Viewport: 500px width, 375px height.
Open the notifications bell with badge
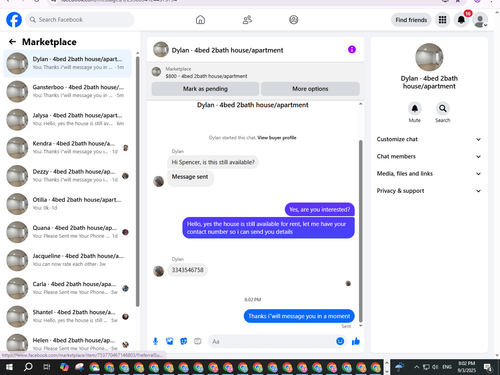coord(461,20)
